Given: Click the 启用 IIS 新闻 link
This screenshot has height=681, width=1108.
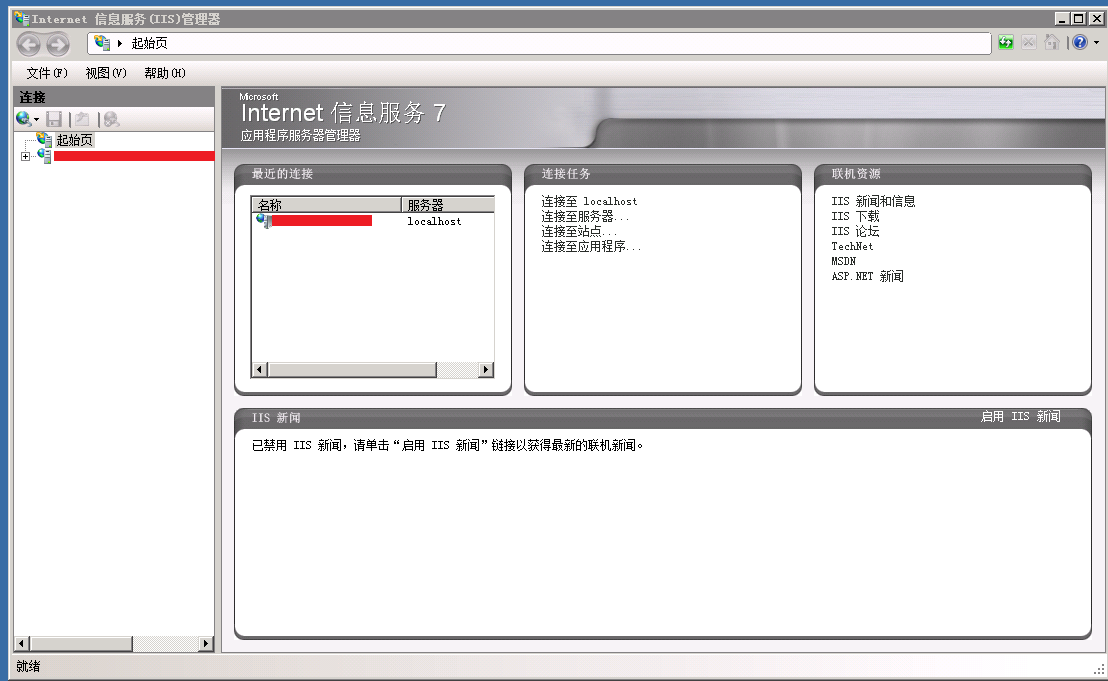Looking at the screenshot, I should 1020,417.
